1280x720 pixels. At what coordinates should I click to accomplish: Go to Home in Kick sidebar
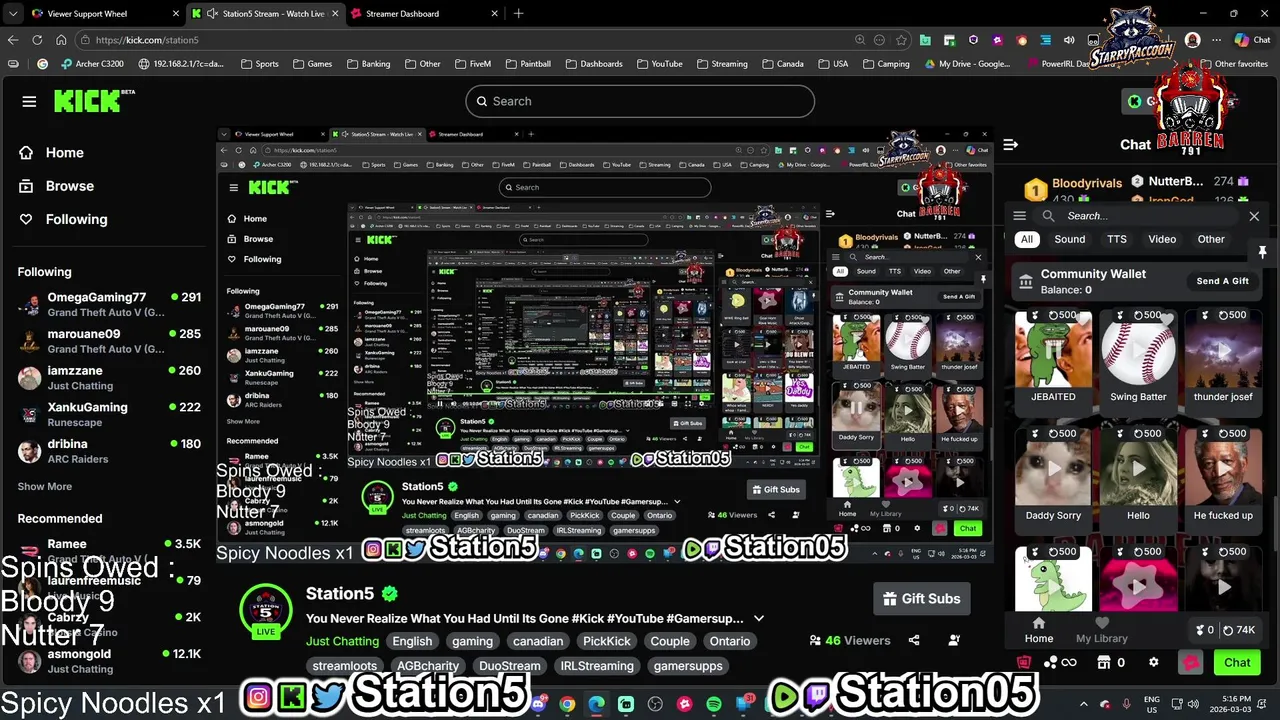pos(51,153)
